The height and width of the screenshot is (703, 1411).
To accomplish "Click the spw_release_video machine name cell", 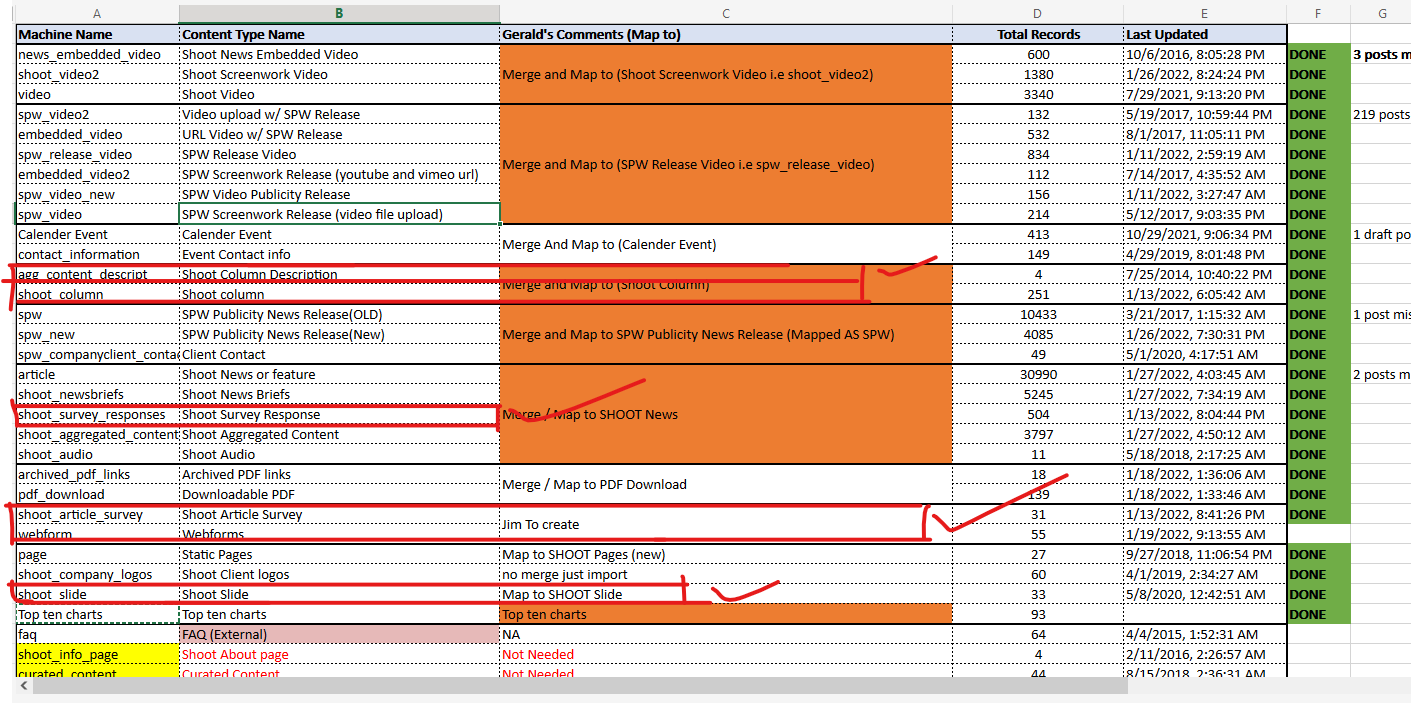I will pyautogui.click(x=97, y=154).
